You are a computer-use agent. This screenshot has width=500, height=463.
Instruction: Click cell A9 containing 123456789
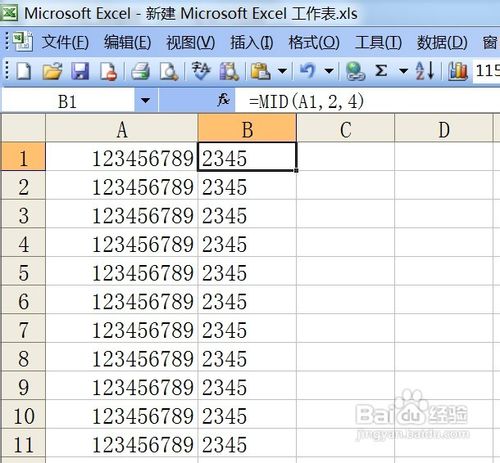(x=122, y=386)
